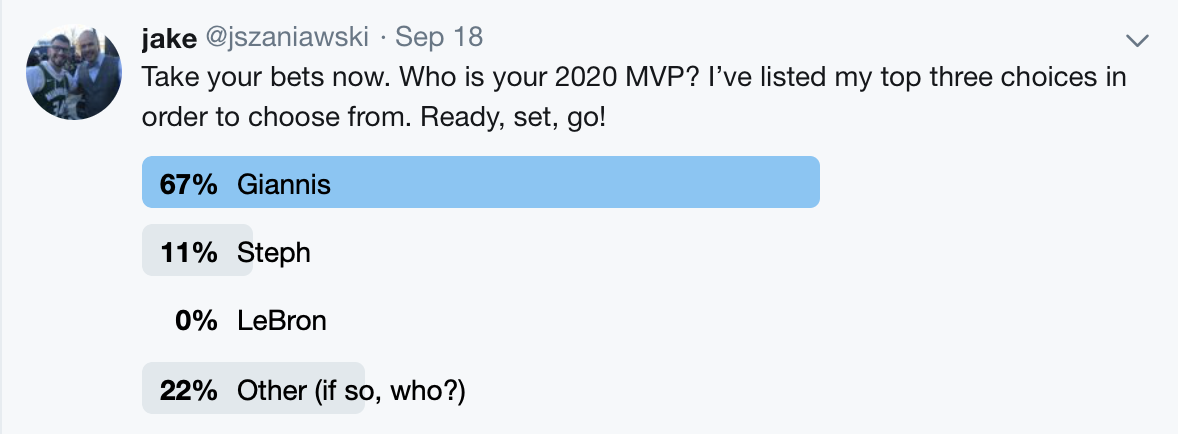Click the 0% result figure

coord(196,321)
